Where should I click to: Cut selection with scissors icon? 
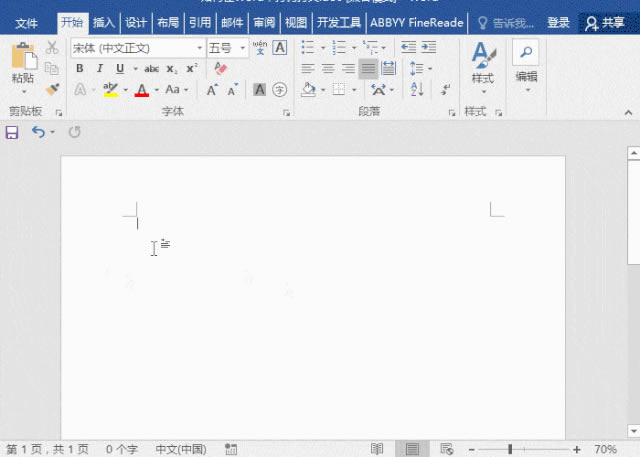coord(52,47)
